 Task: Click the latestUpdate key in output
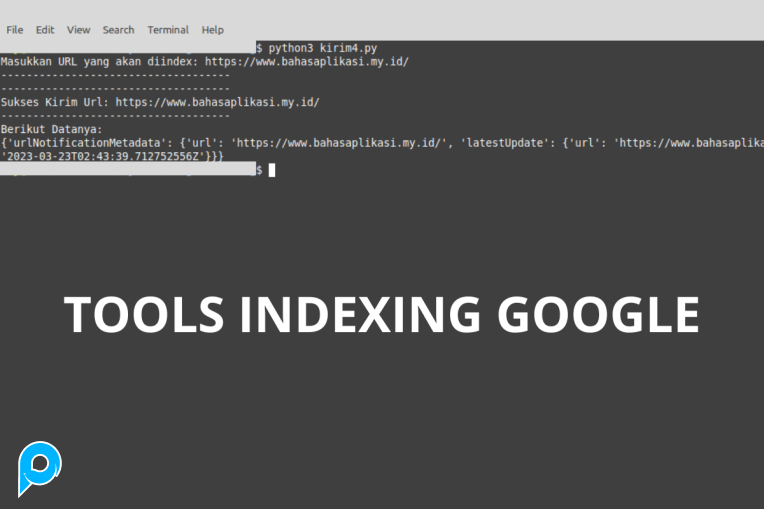coord(505,143)
